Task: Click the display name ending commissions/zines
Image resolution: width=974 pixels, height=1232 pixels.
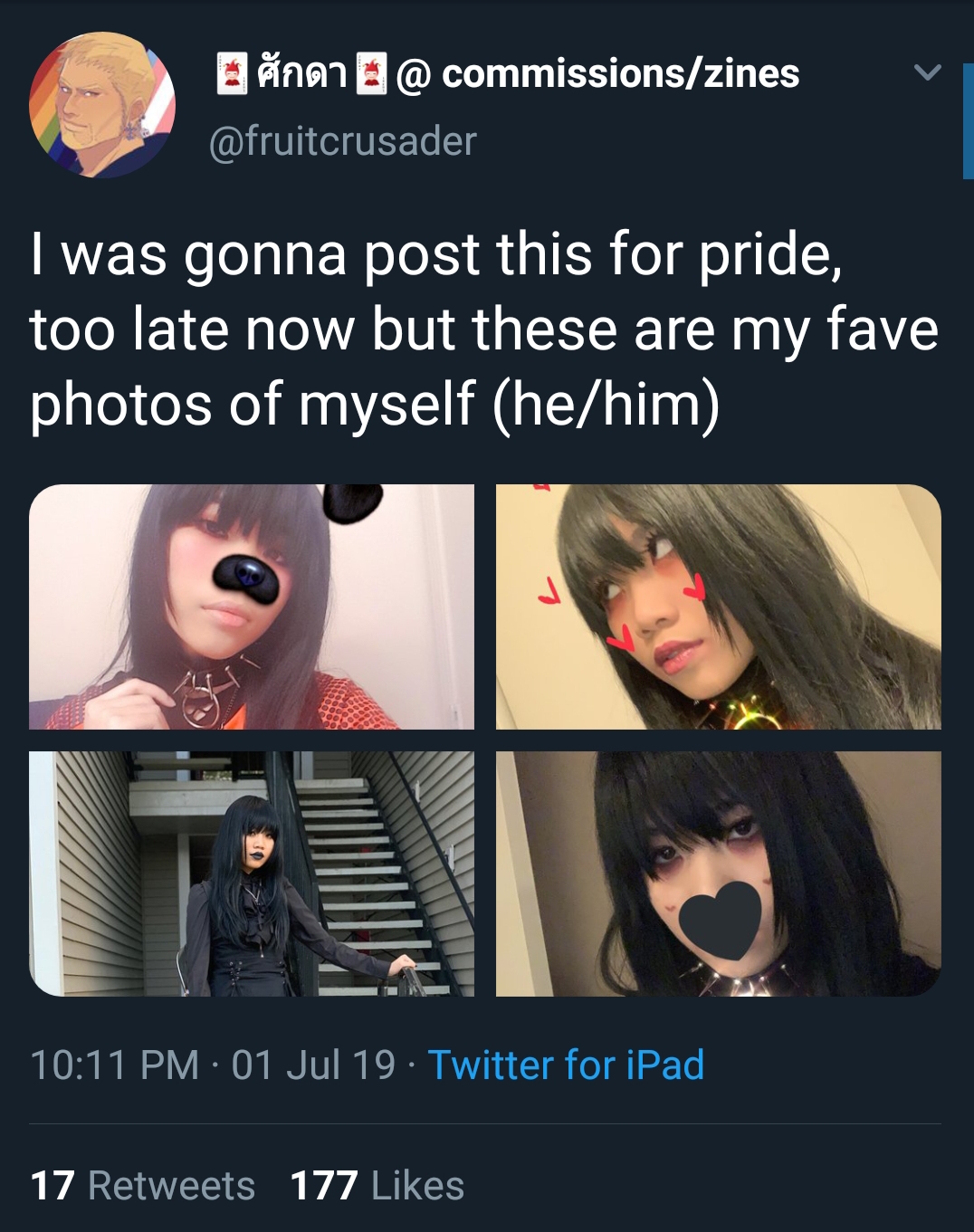Action: [508, 73]
